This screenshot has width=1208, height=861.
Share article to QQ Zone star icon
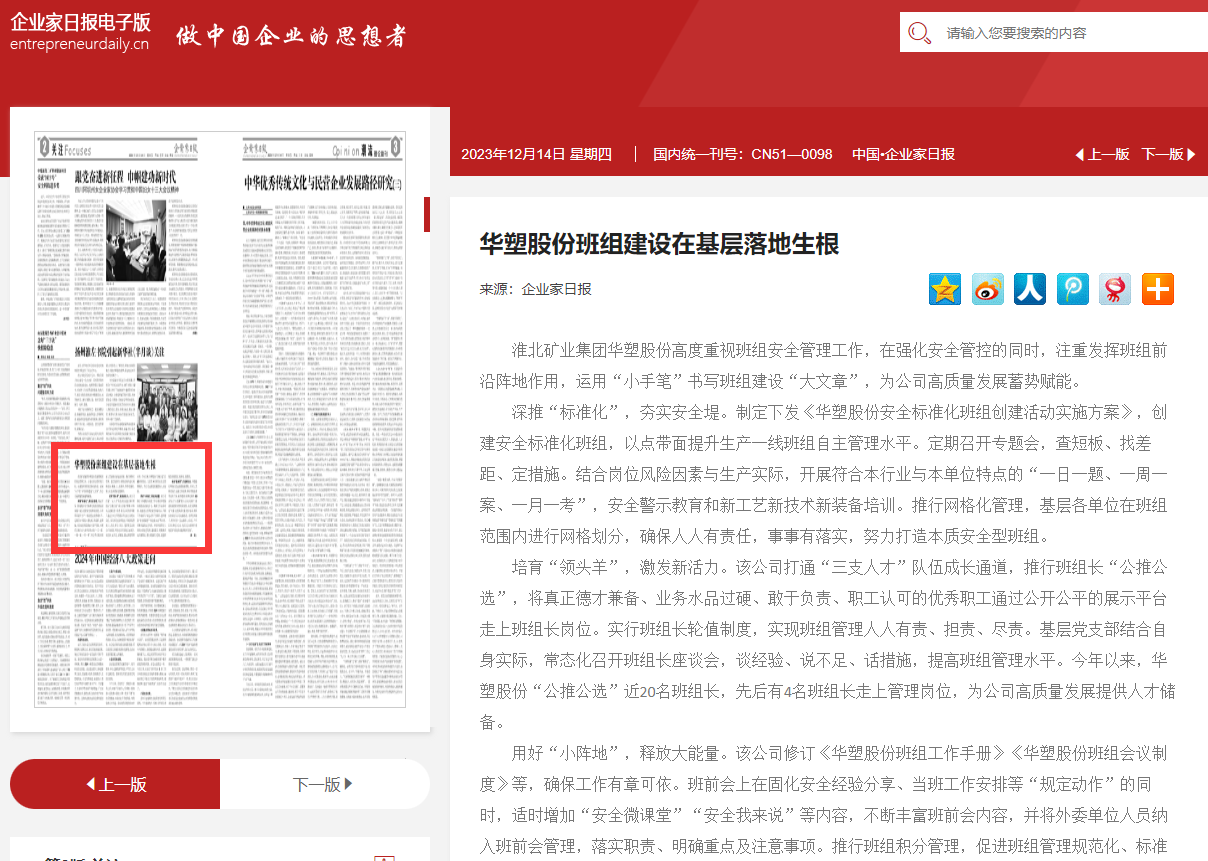point(945,289)
